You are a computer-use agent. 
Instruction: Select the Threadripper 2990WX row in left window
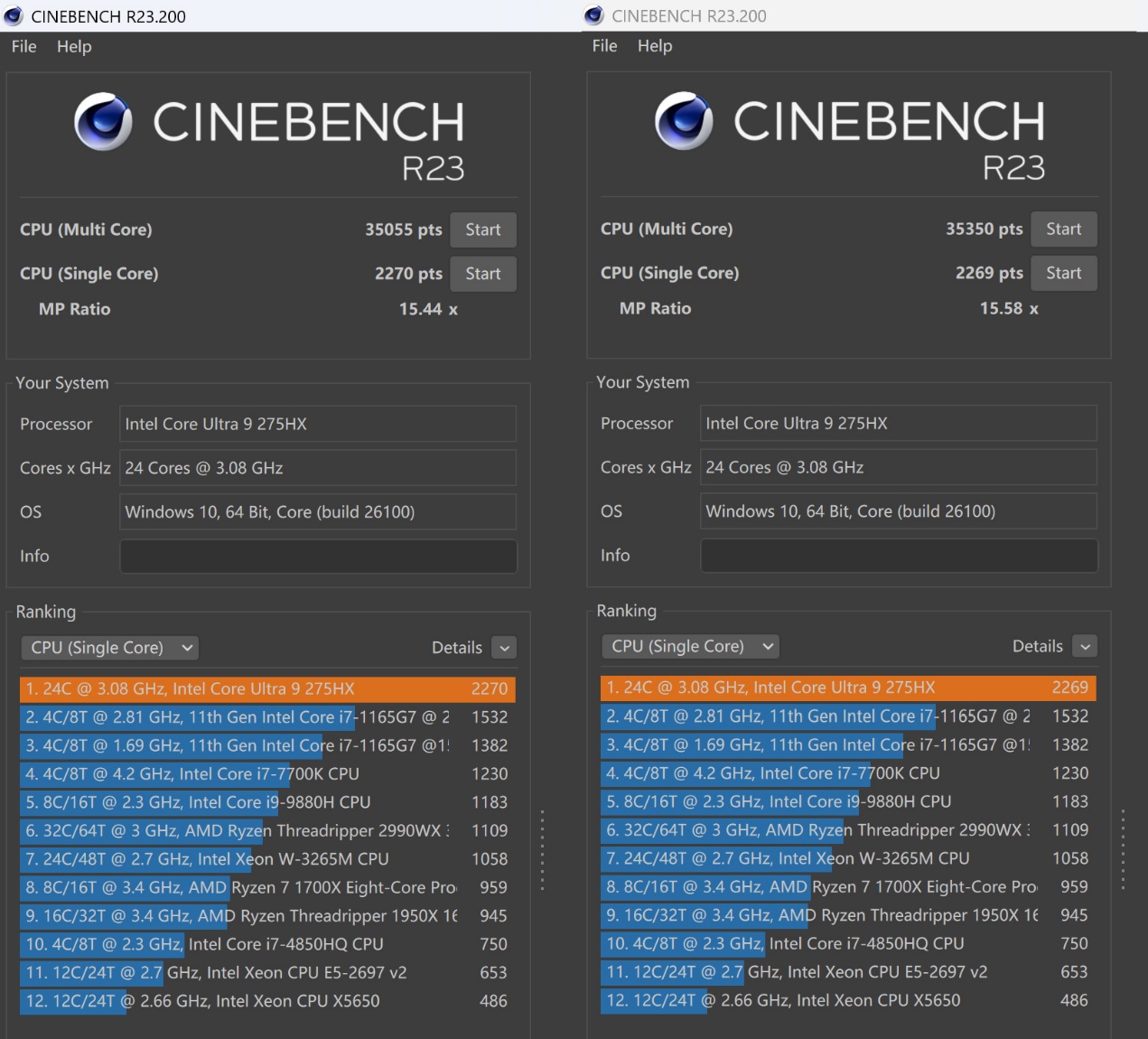pos(267,830)
